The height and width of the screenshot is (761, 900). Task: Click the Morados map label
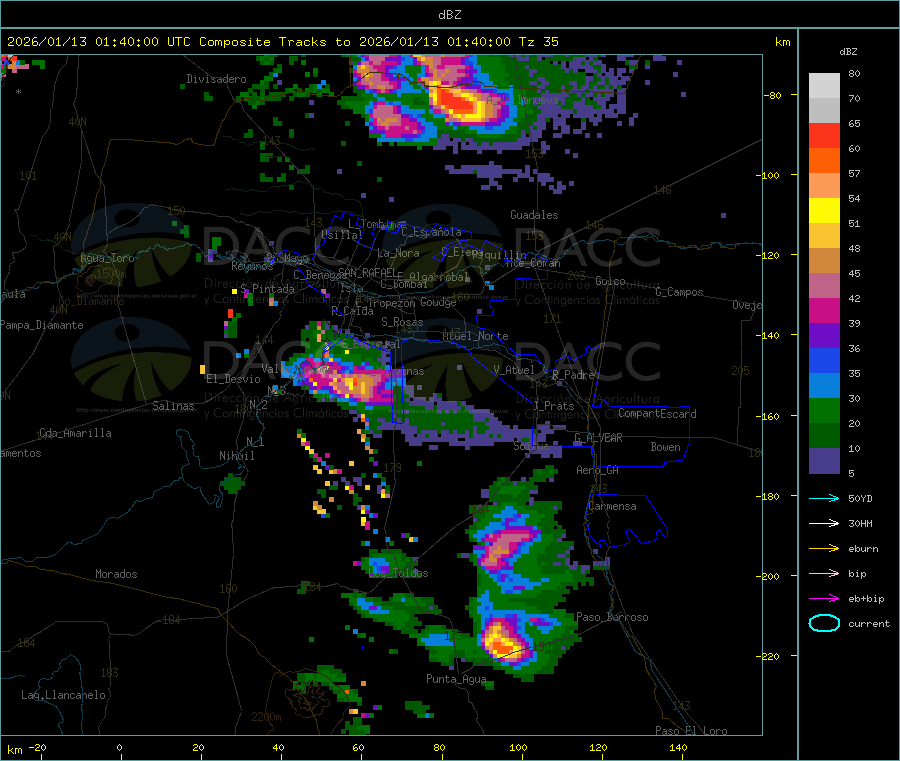(x=116, y=574)
